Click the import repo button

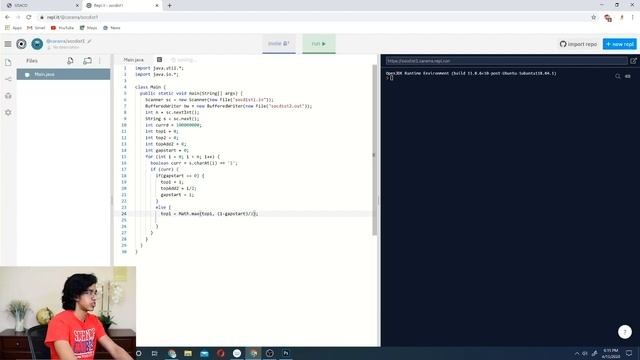coord(578,44)
